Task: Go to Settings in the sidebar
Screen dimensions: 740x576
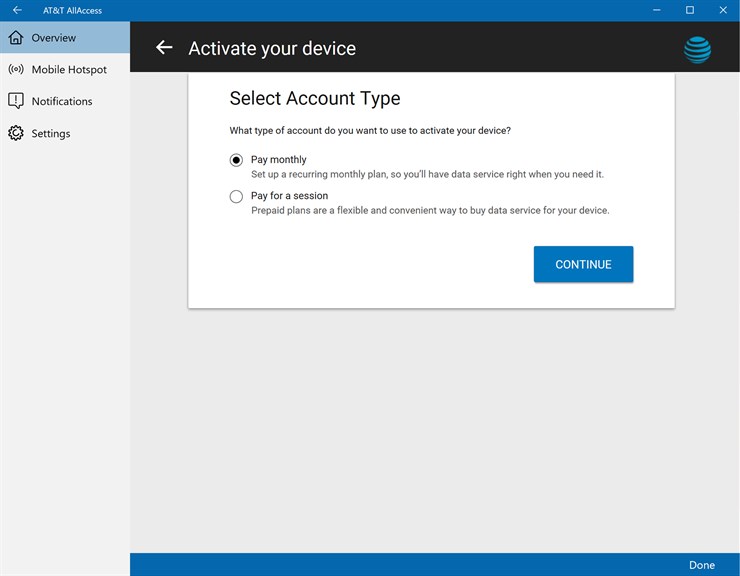Action: click(65, 133)
